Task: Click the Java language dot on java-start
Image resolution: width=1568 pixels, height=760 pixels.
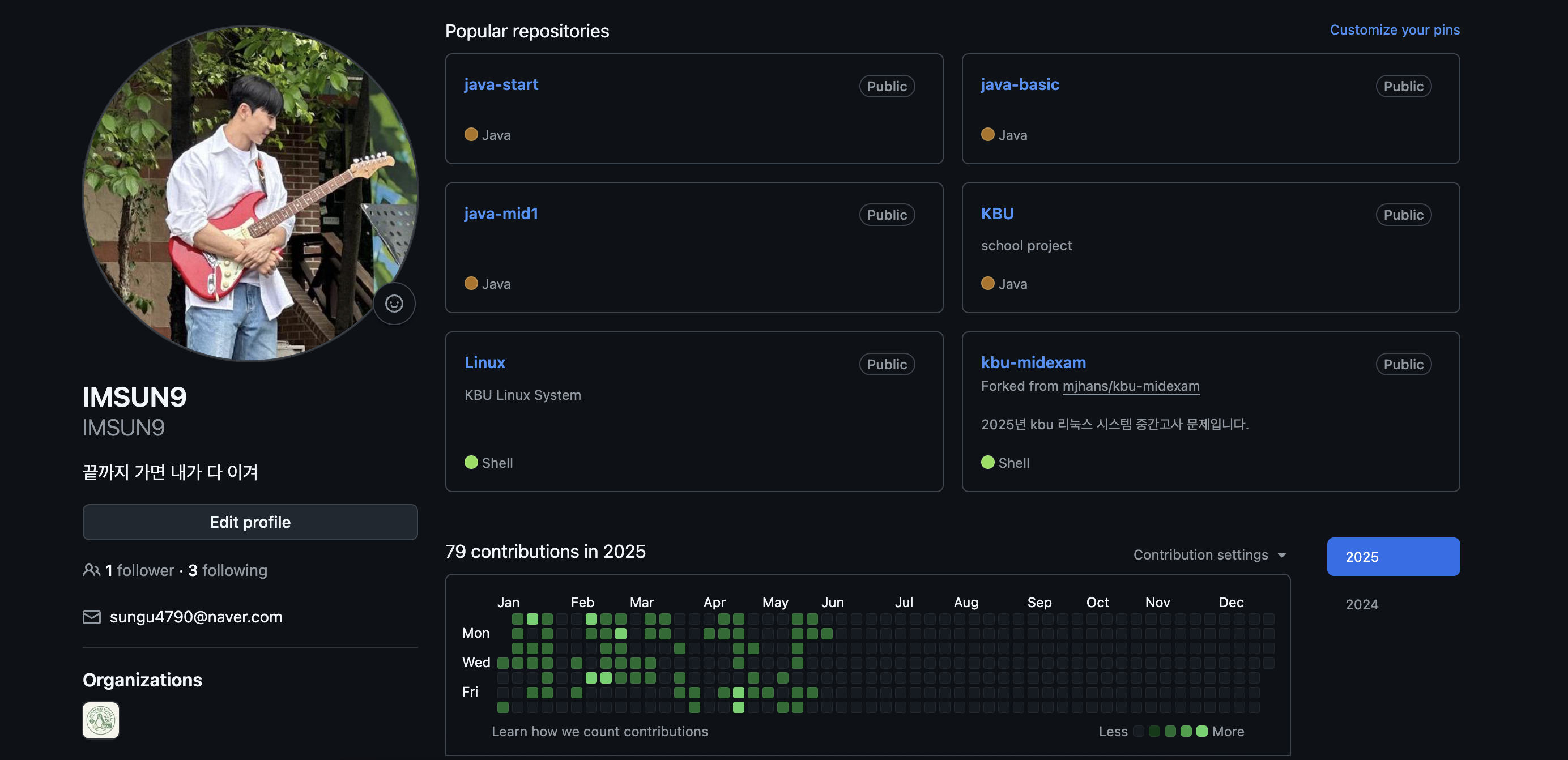Action: click(471, 134)
